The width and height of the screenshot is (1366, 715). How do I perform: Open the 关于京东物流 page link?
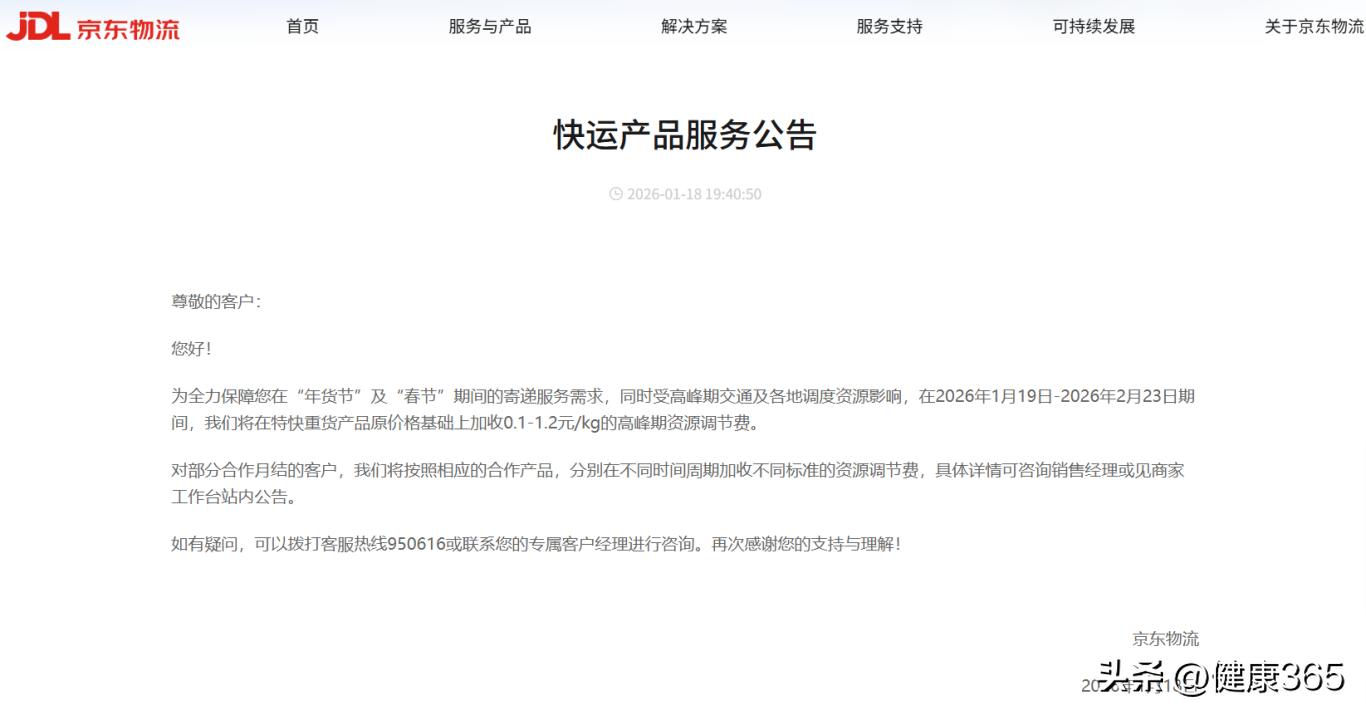click(x=1314, y=27)
